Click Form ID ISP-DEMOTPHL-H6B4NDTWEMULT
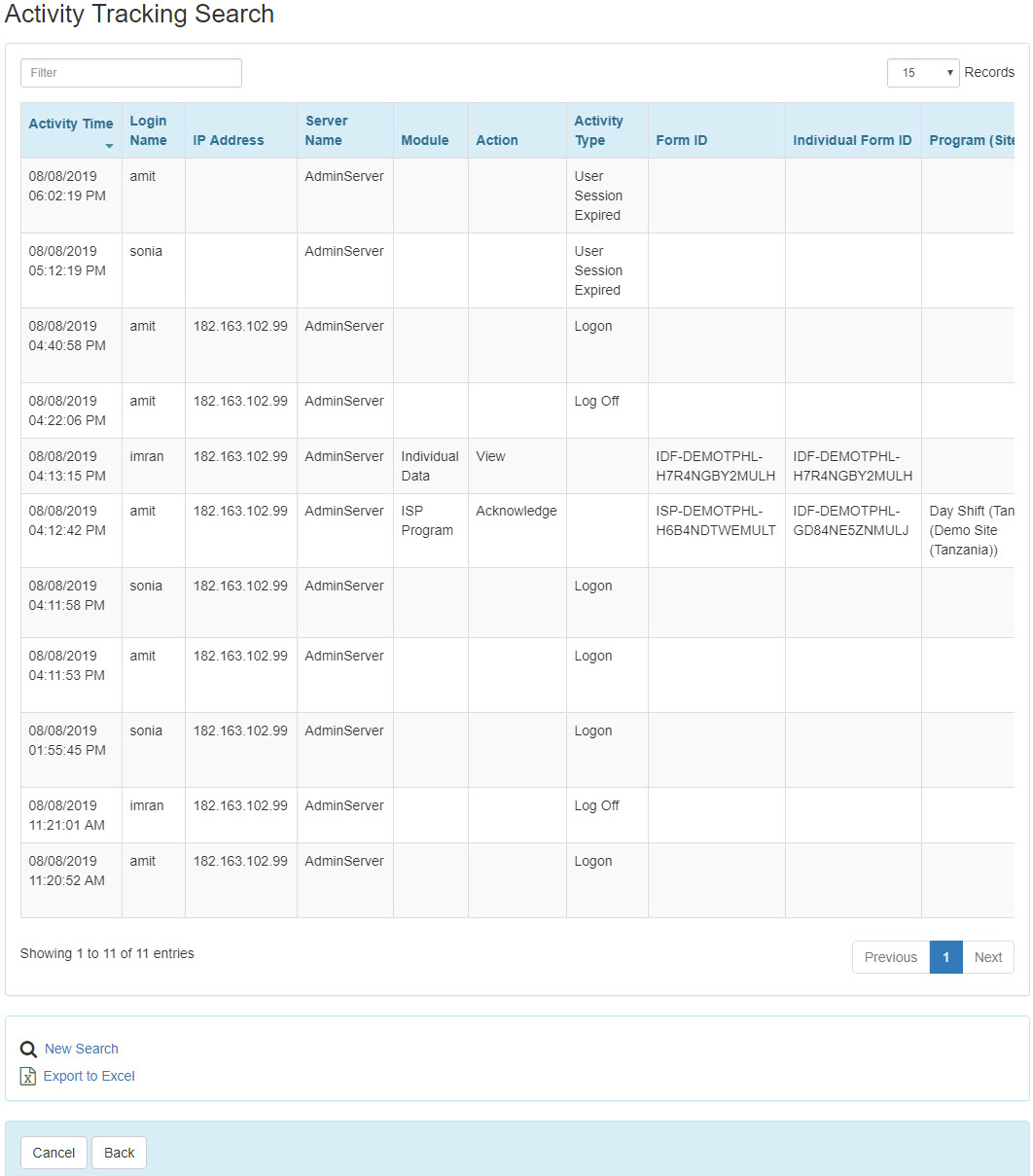This screenshot has height=1176, width=1033. (716, 520)
